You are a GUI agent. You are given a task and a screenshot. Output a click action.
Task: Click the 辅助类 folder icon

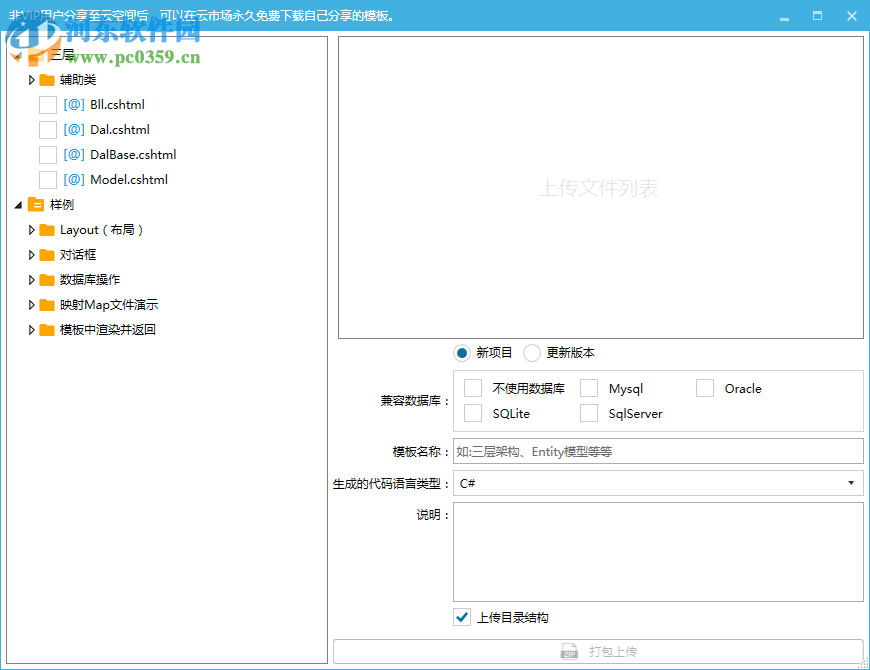click(47, 80)
